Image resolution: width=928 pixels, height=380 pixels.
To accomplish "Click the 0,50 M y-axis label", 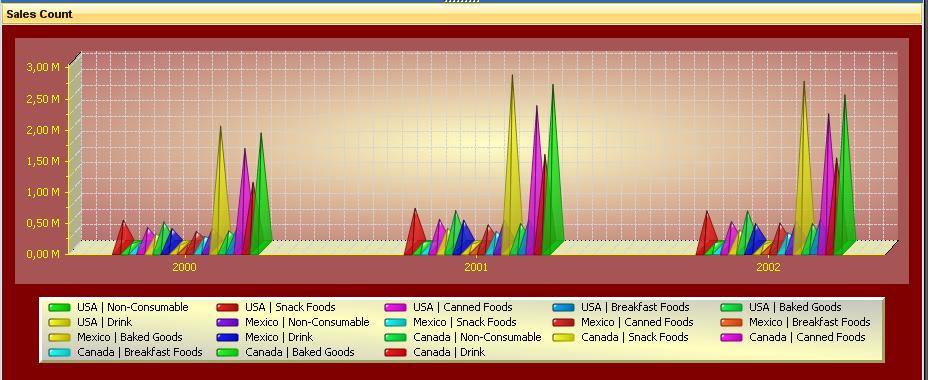I will click(x=43, y=223).
